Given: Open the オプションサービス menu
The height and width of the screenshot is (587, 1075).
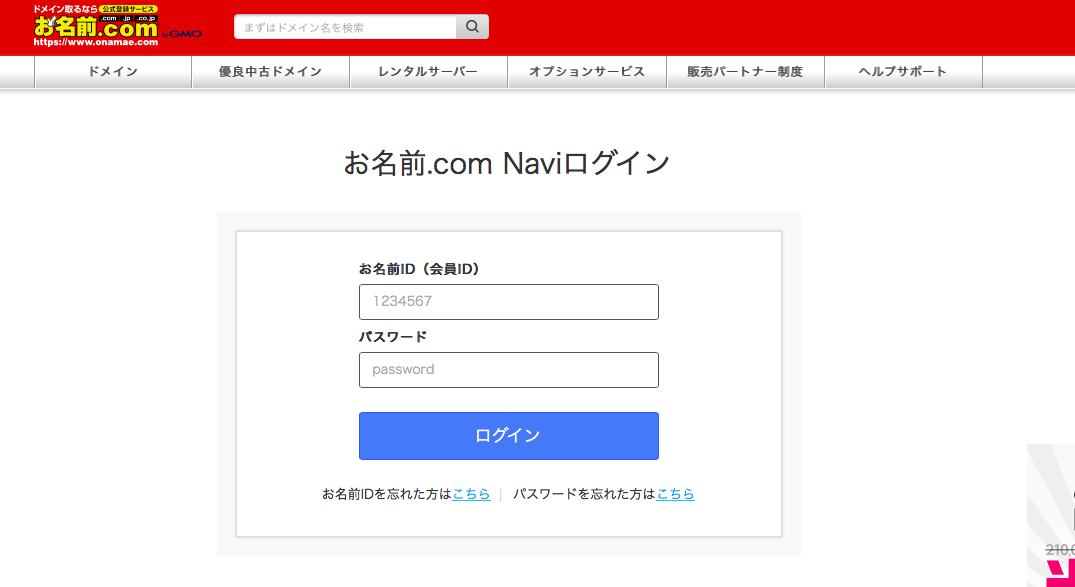Looking at the screenshot, I should pyautogui.click(x=587, y=72).
